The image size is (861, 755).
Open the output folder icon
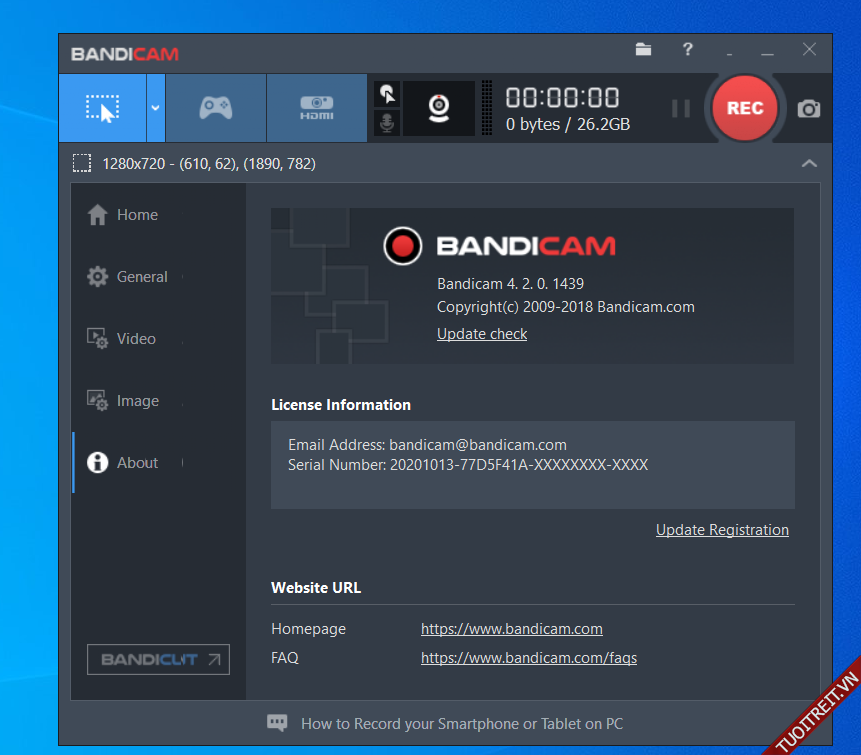point(643,50)
